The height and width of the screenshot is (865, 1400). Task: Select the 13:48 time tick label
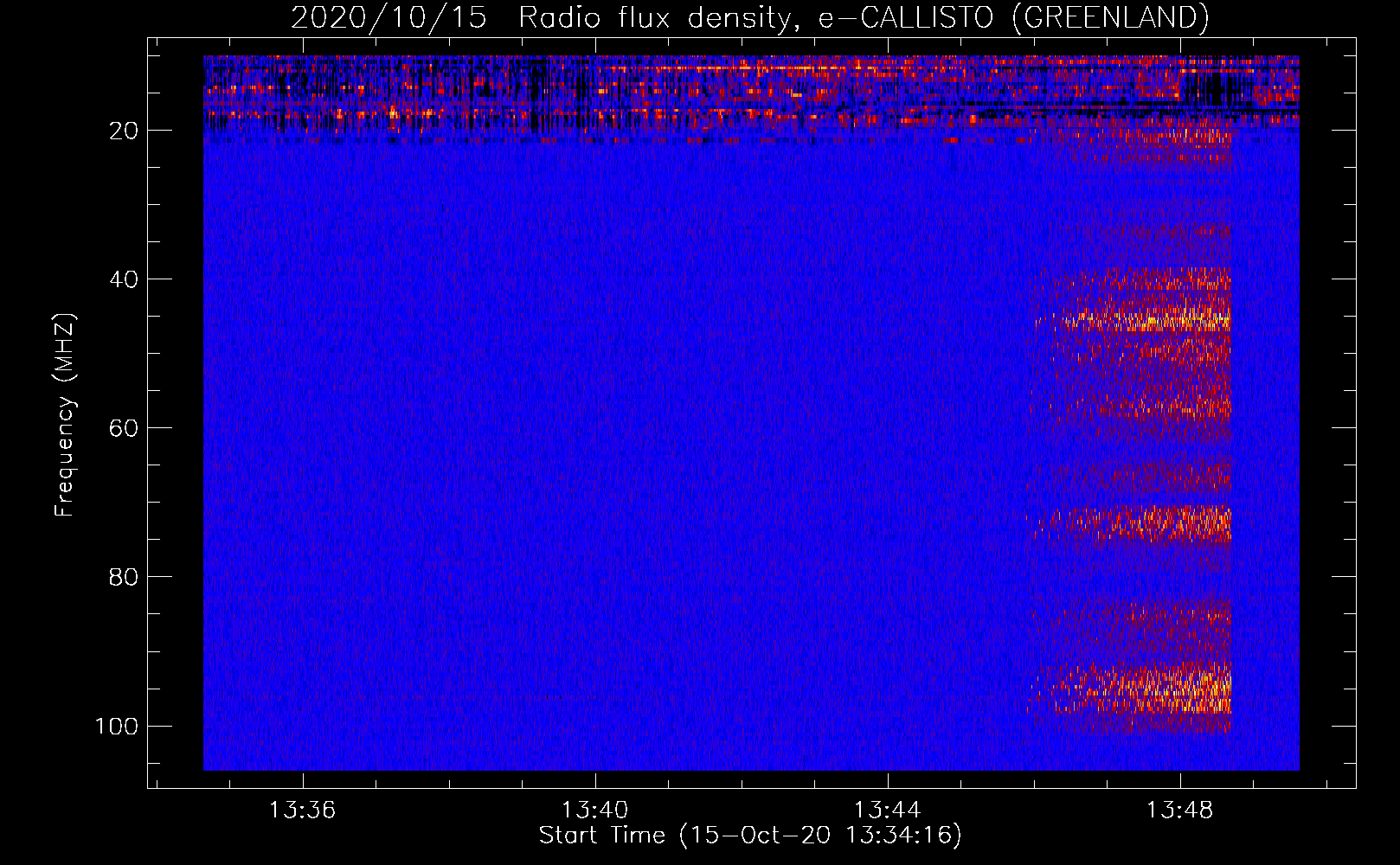[x=1180, y=811]
